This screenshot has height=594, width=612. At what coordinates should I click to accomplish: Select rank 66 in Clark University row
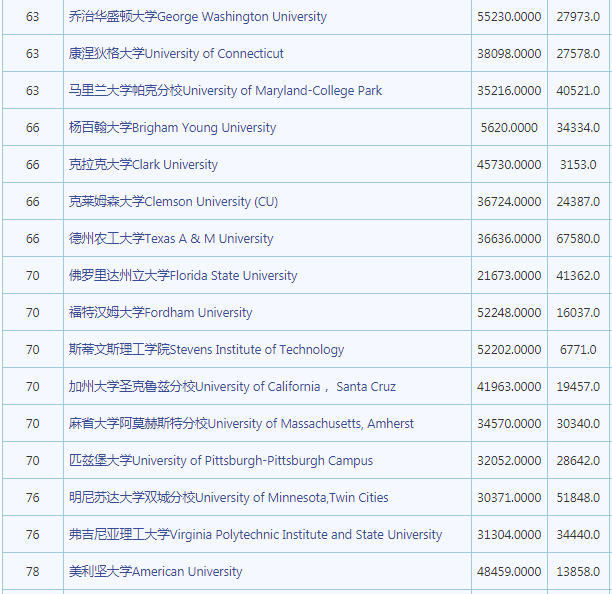[x=33, y=165]
